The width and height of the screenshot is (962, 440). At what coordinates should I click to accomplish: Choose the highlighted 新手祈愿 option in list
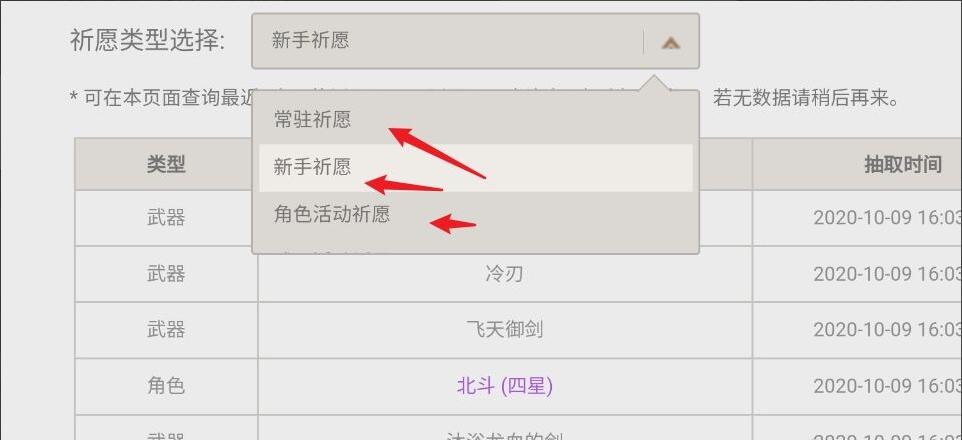pos(475,168)
